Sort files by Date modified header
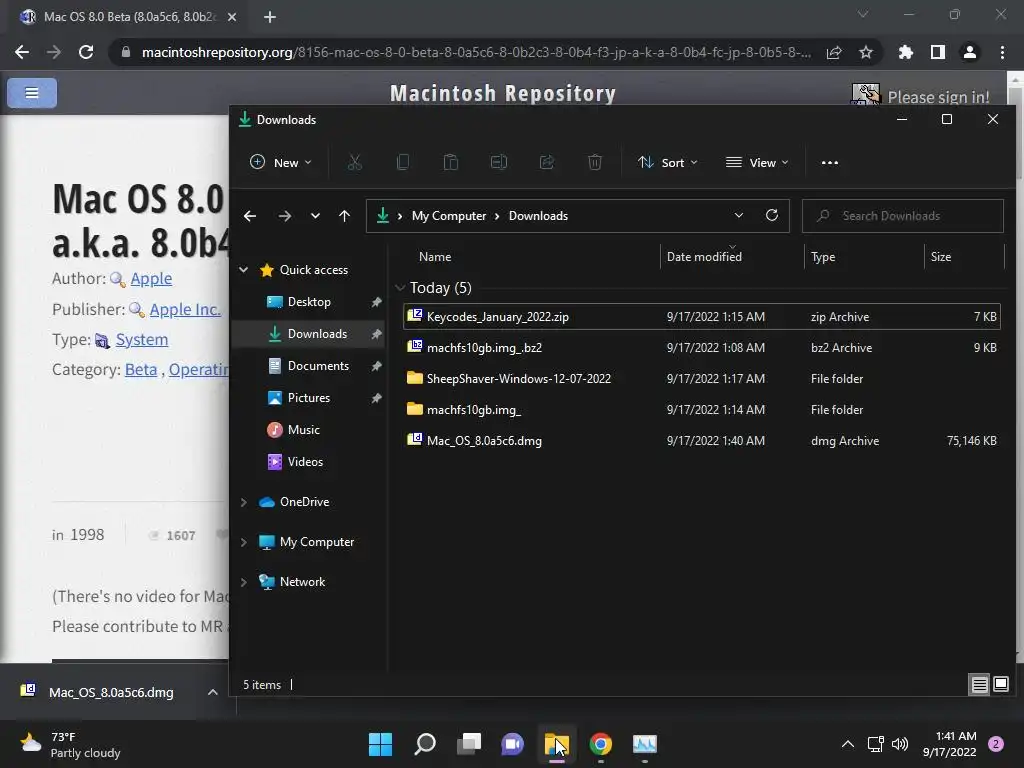Viewport: 1024px width, 768px height. pyautogui.click(x=704, y=257)
